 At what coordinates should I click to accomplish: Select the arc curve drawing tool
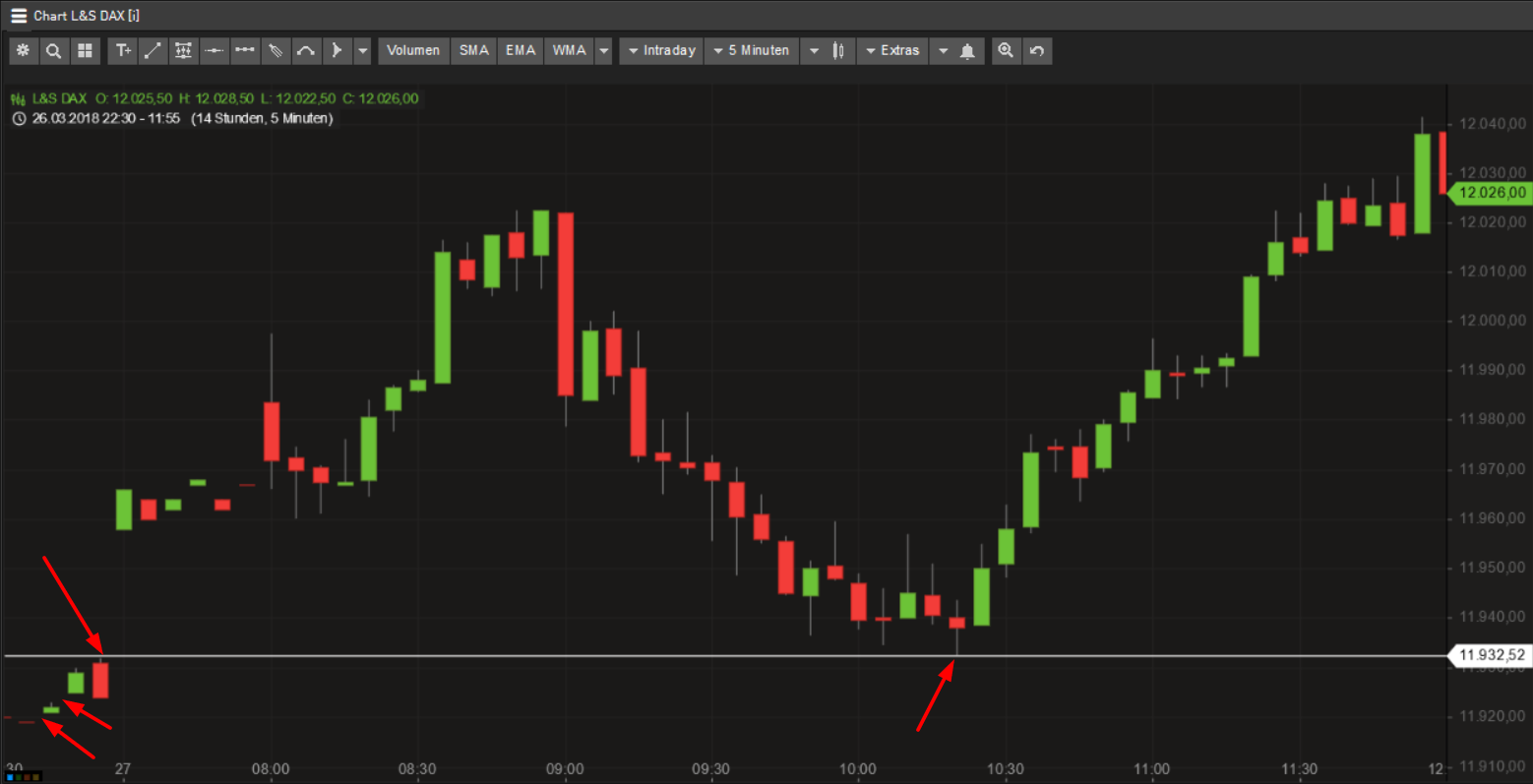pyautogui.click(x=306, y=50)
